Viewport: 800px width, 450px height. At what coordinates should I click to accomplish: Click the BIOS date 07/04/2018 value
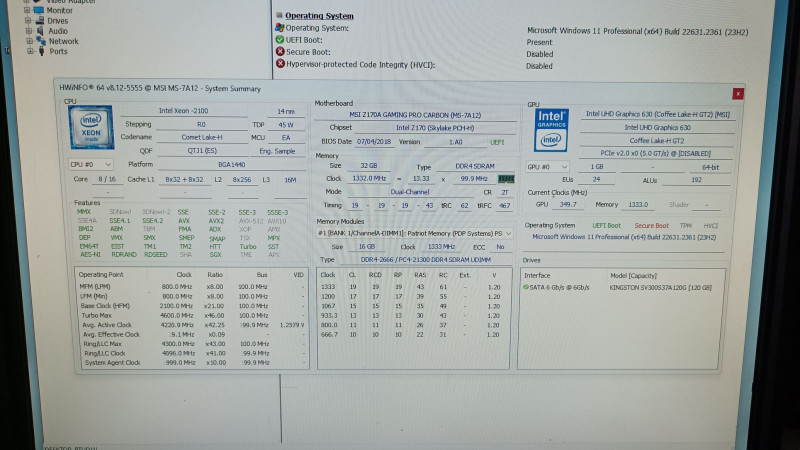[x=374, y=142]
